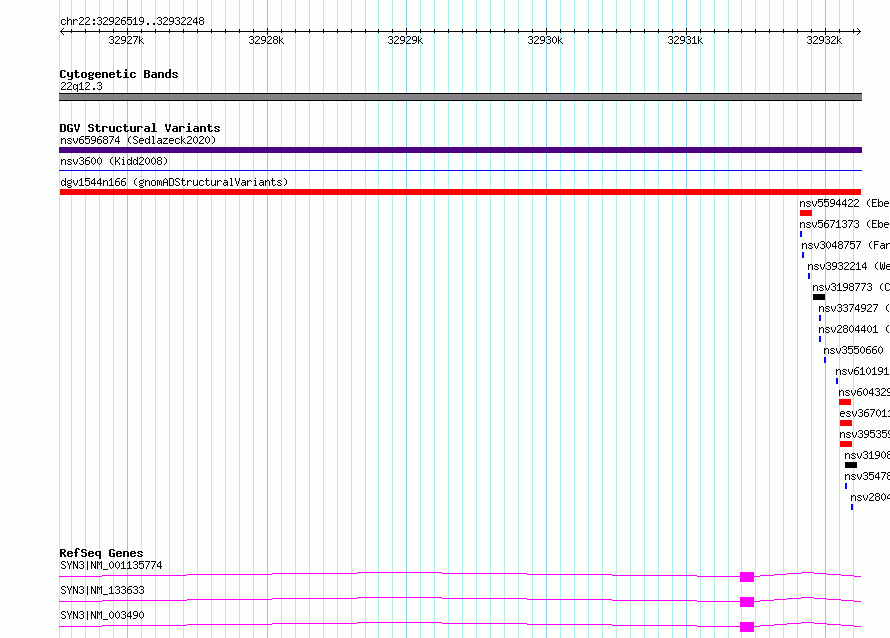Click the SYN3|NM_003490 transcript label
Viewport: 890px width, 638px height.
(102, 615)
